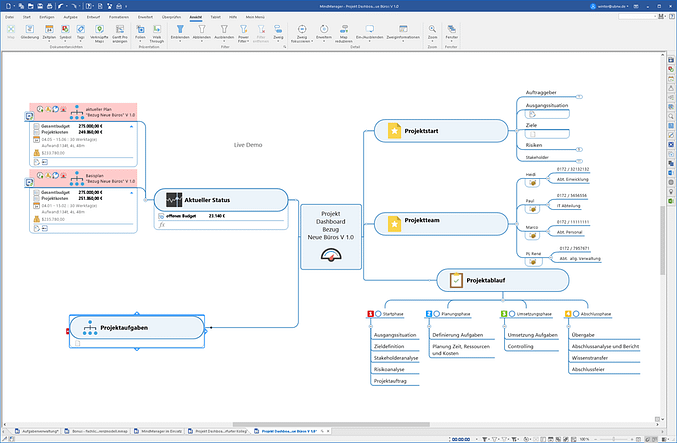Click the gauge icon in central topic
Screen dimensions: 677x443
(x=331, y=255)
